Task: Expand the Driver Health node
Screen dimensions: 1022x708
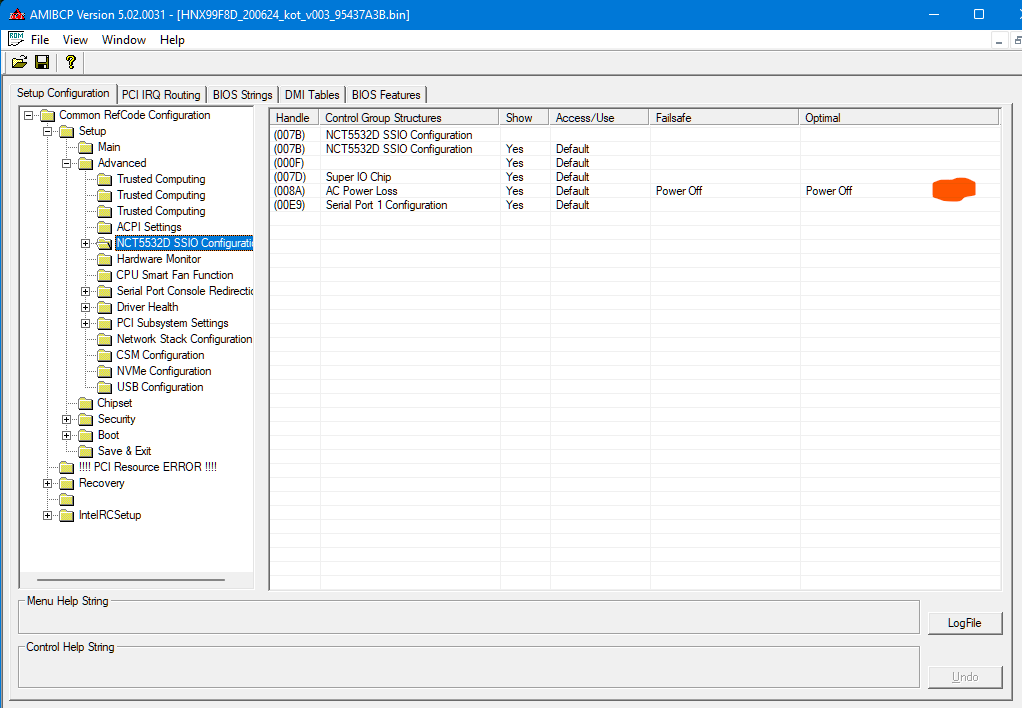Action: tap(85, 307)
